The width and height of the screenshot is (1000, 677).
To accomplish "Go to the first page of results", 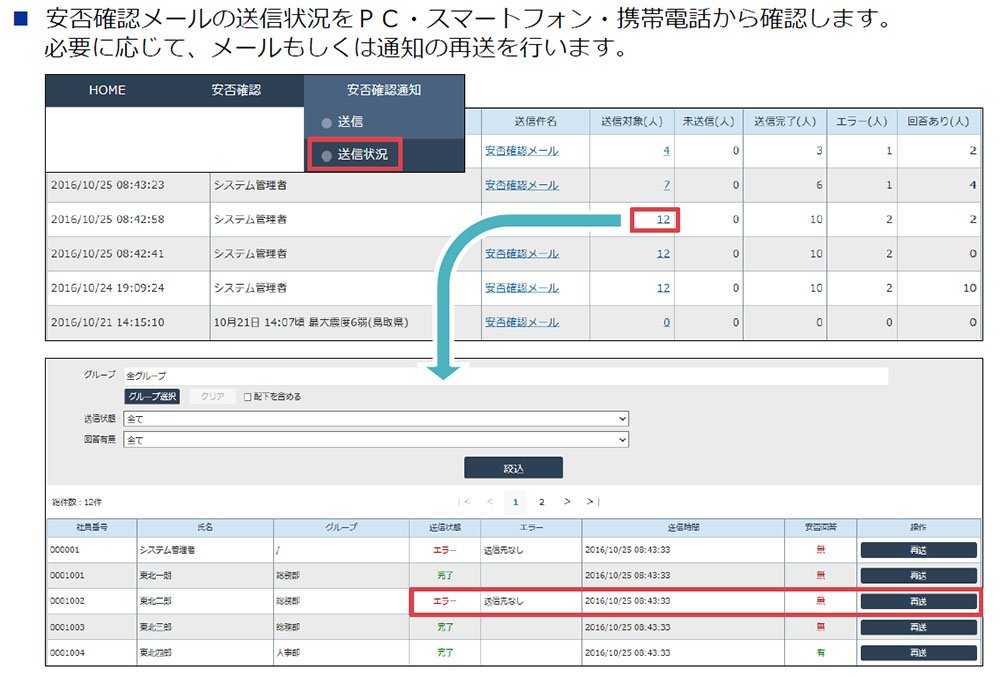I will point(466,502).
